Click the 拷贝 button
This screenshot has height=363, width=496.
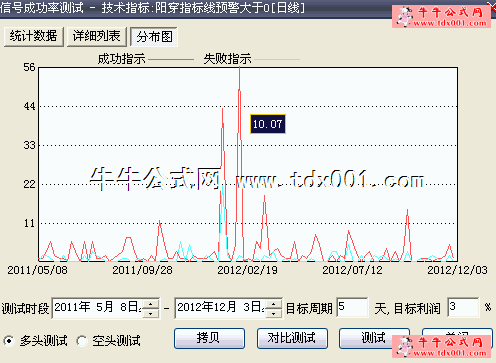click(209, 338)
